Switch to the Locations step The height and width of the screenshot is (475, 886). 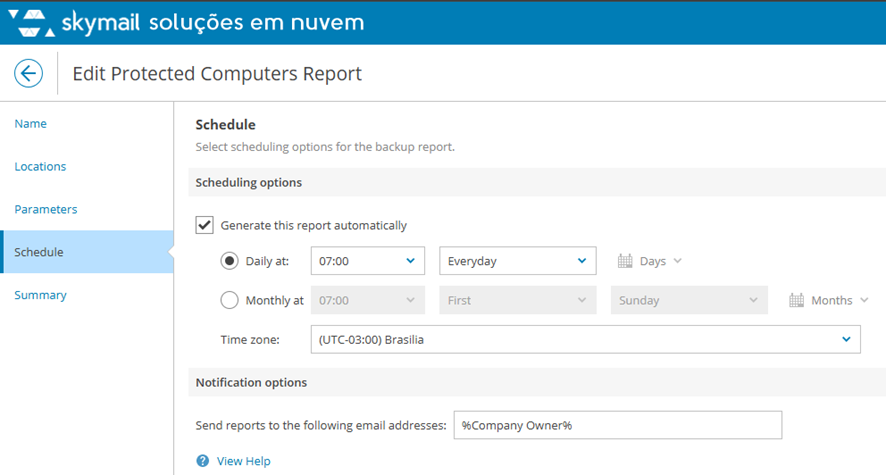40,167
